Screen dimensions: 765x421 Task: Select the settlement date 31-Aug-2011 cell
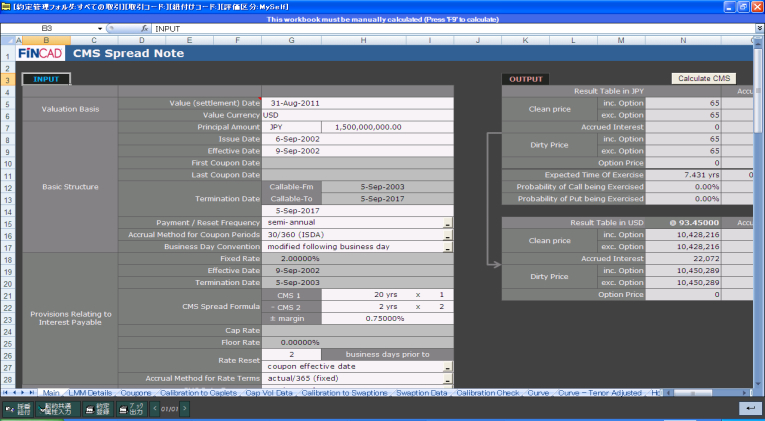click(x=358, y=103)
